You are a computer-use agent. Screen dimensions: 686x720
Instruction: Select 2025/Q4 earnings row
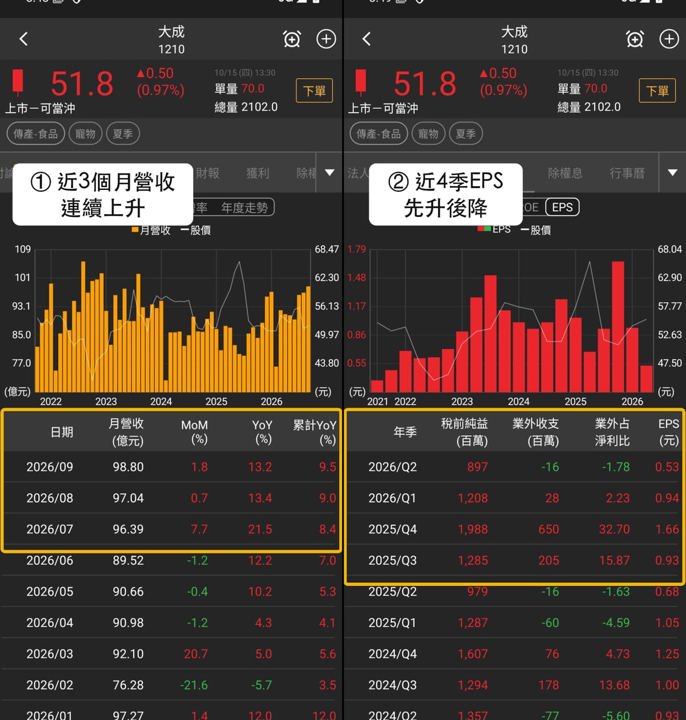514,529
